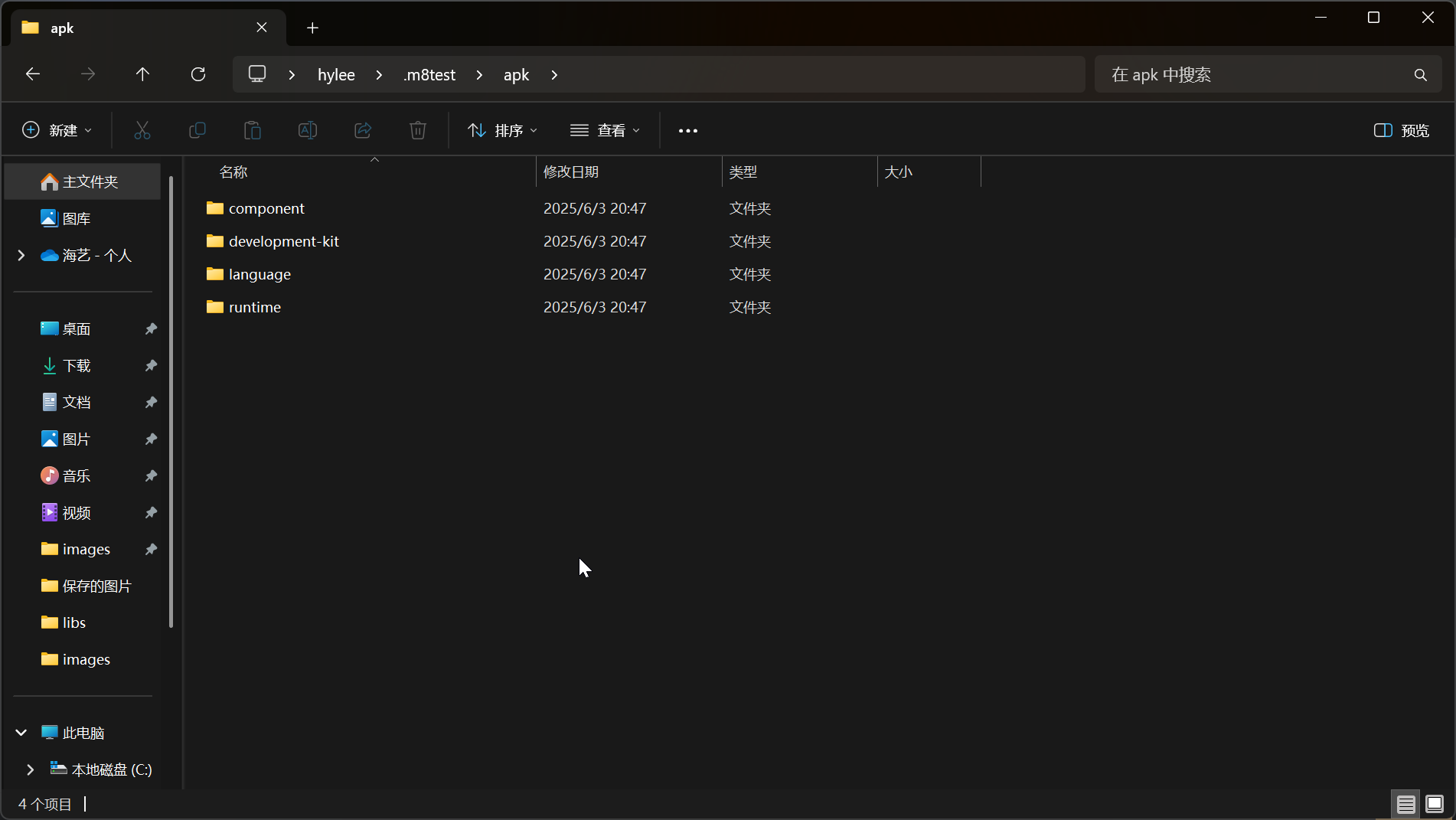
Task: Navigate to .m8test in the breadcrumb
Action: coord(429,75)
